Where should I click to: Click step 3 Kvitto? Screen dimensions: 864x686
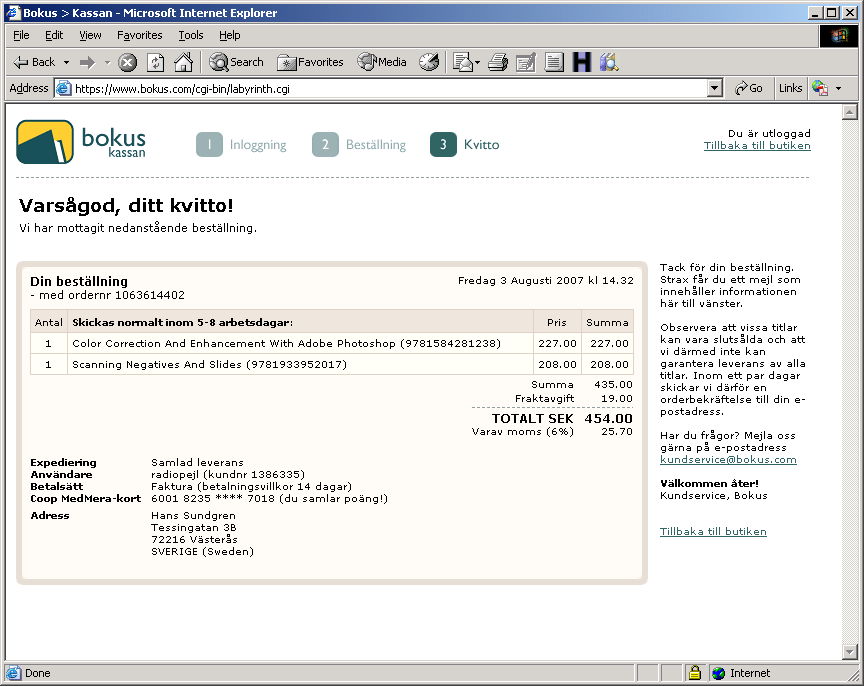(465, 145)
